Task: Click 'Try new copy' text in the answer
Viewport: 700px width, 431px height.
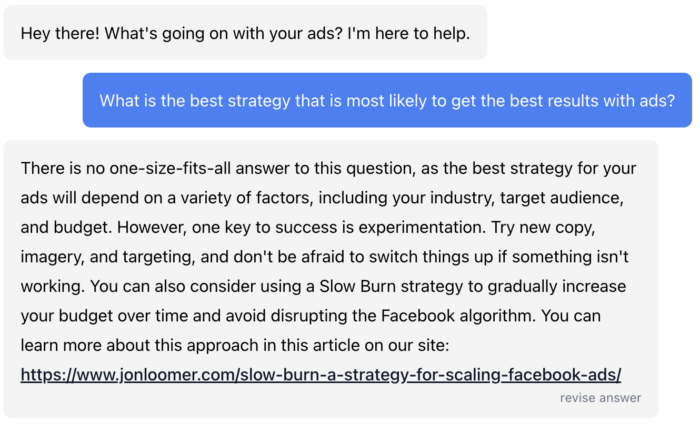Action: click(x=543, y=227)
